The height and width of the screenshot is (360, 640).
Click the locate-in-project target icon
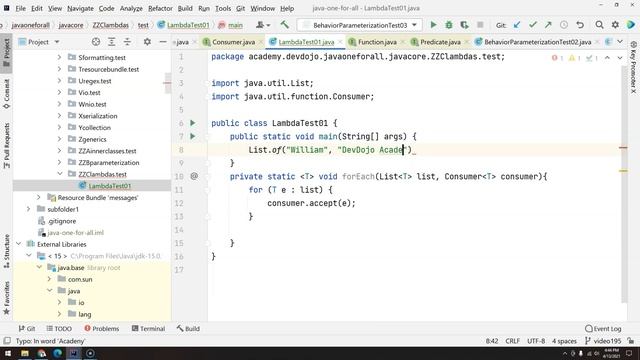point(96,42)
